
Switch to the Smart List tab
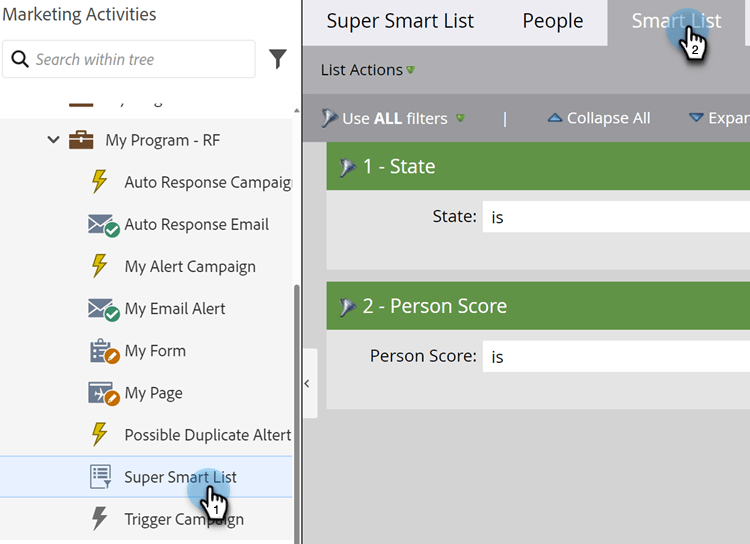point(676,21)
